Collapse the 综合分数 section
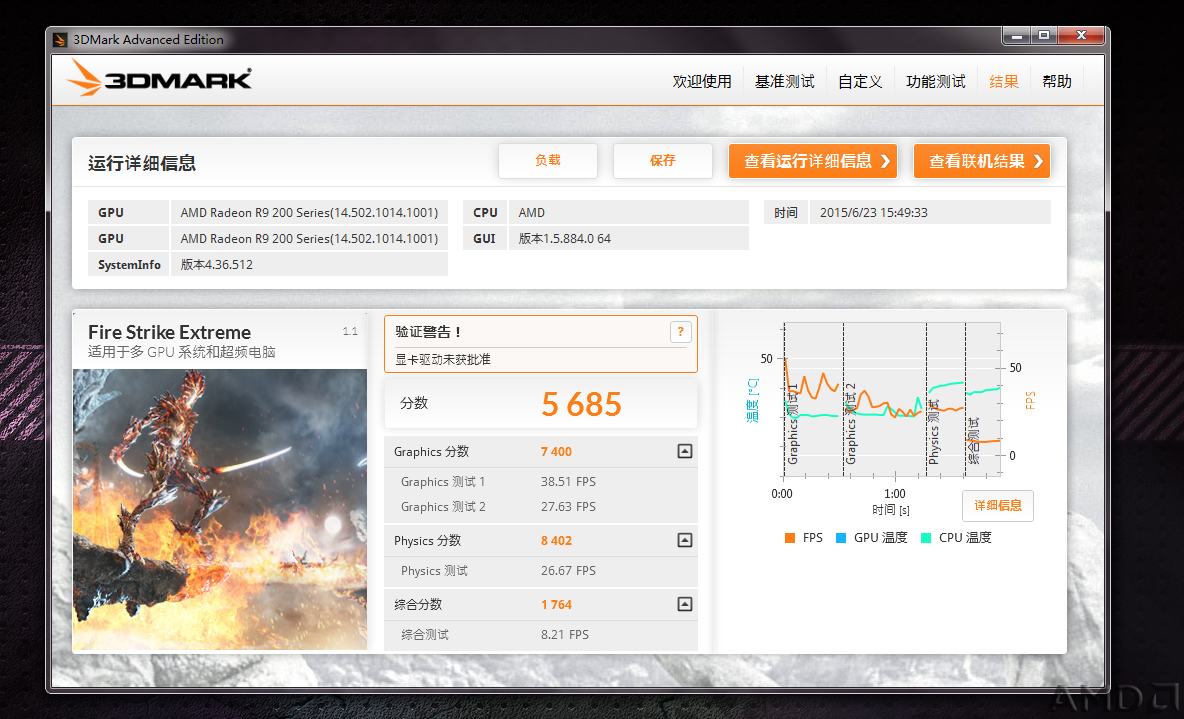Screen dimensions: 1184x719 [x=685, y=604]
